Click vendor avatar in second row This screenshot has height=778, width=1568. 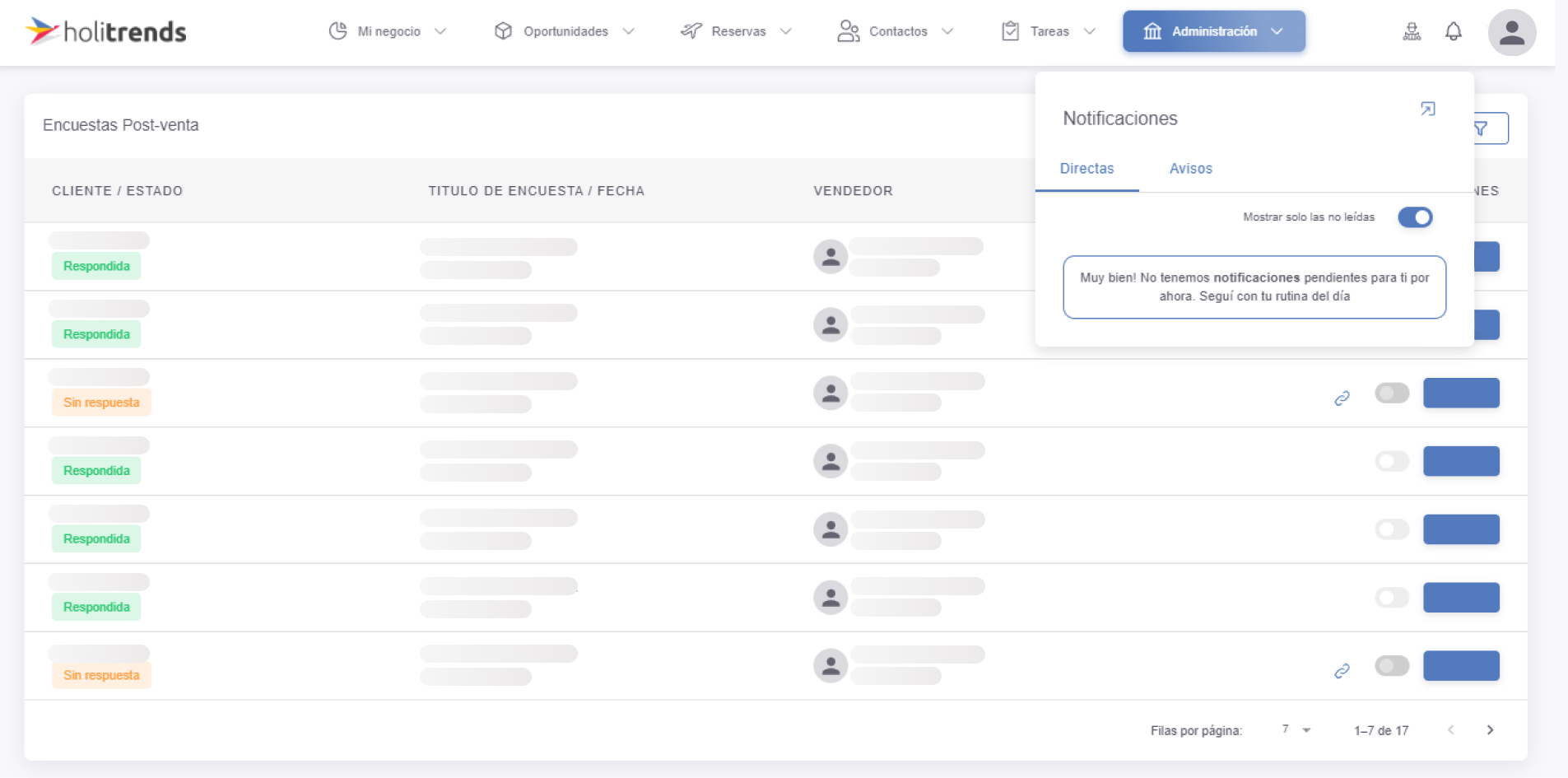click(x=831, y=325)
